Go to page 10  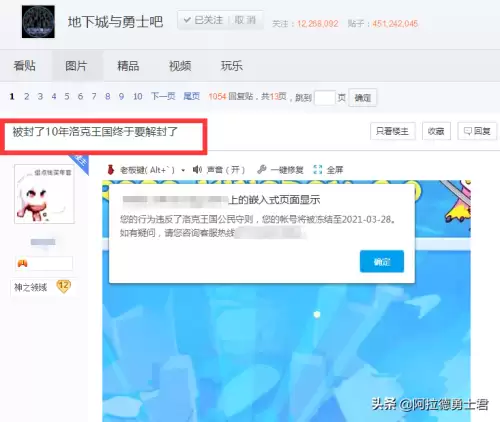[x=137, y=97]
